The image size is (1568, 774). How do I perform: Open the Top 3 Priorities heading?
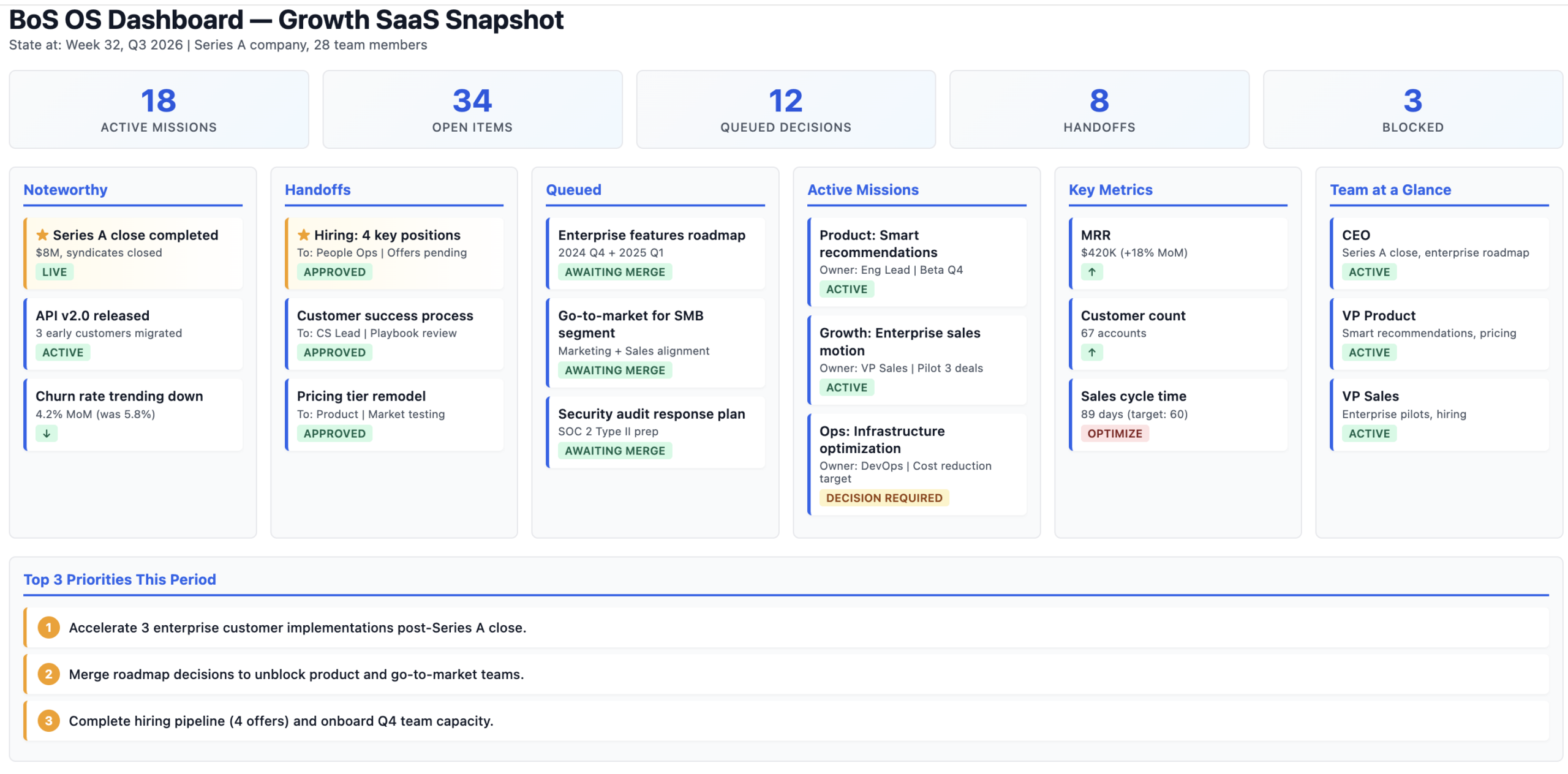point(119,579)
